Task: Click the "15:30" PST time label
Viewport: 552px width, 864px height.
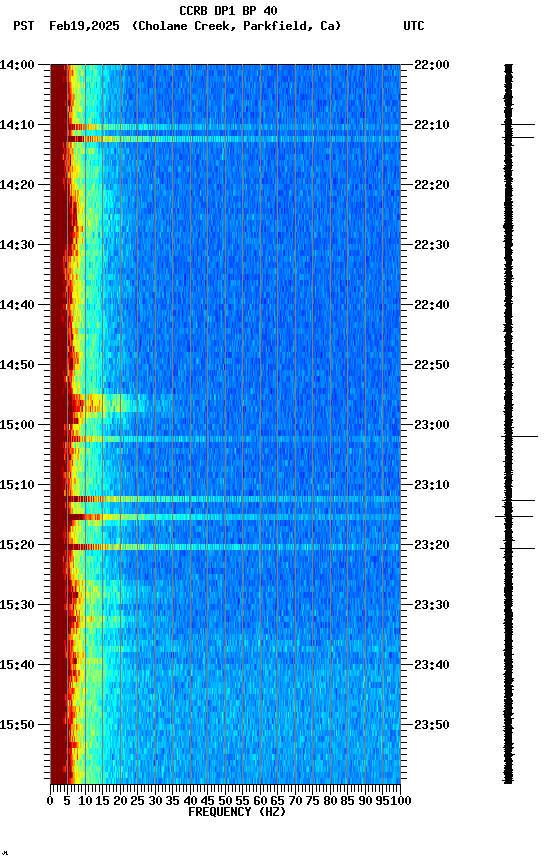Action: tap(17, 606)
